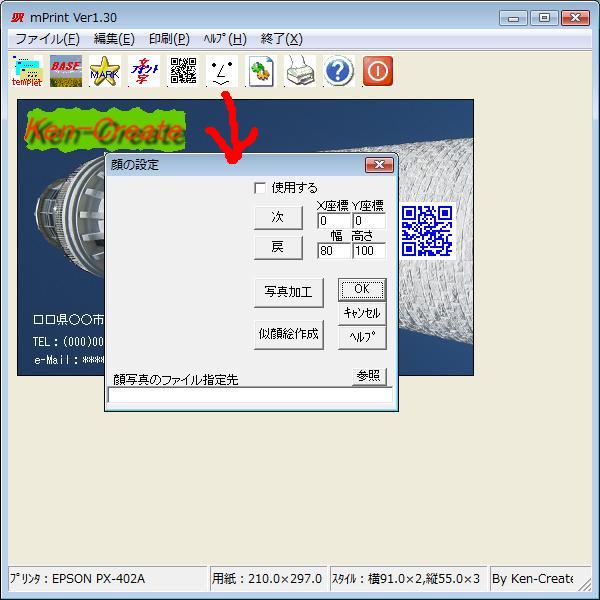
Task: Open the 編集(E) menu
Action: [x=114, y=39]
